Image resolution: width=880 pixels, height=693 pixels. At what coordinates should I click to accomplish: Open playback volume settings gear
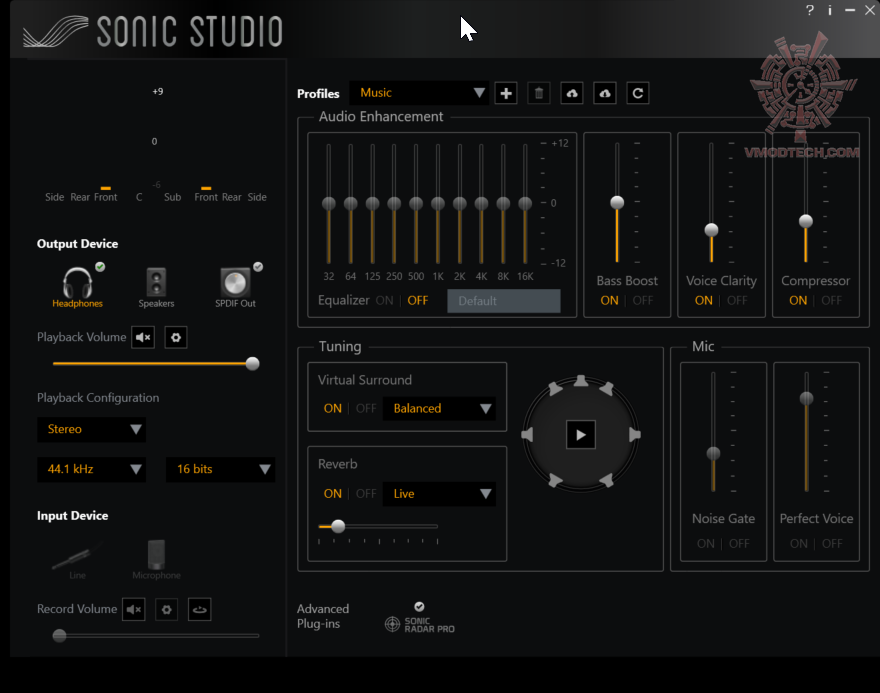(176, 337)
